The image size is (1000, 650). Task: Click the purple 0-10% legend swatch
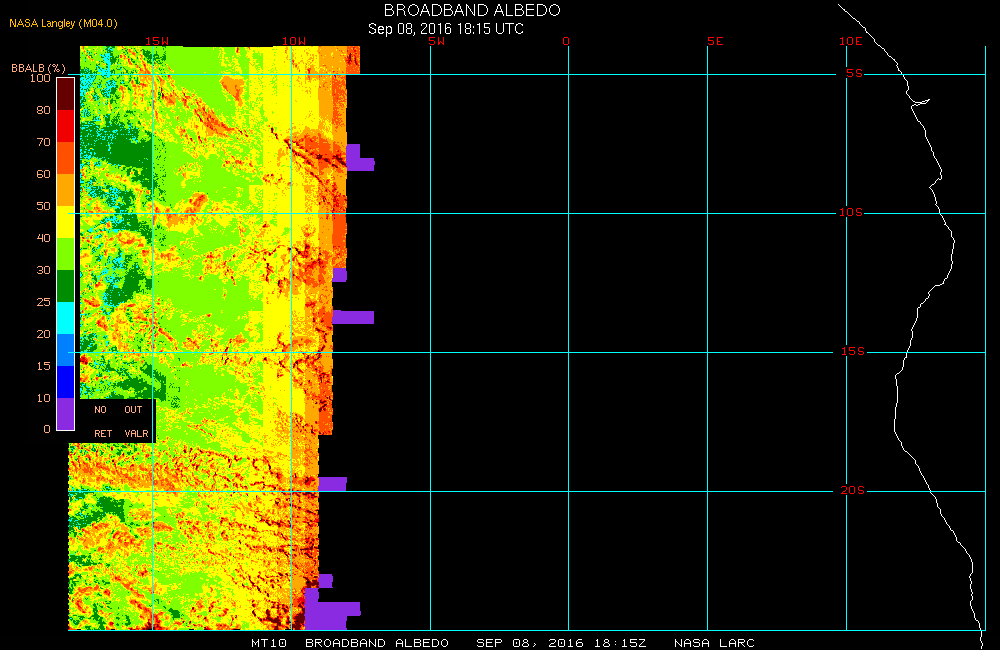(x=64, y=414)
